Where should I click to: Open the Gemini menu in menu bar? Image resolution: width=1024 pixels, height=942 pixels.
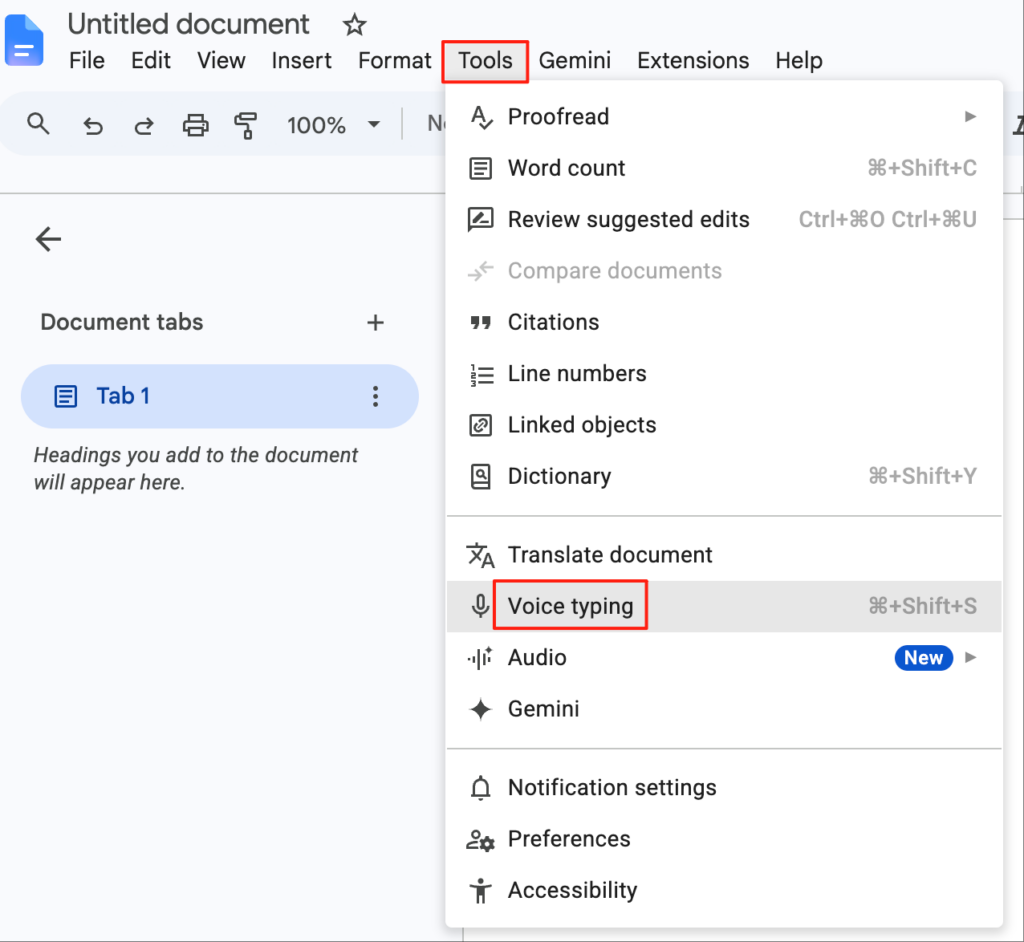pyautogui.click(x=575, y=61)
